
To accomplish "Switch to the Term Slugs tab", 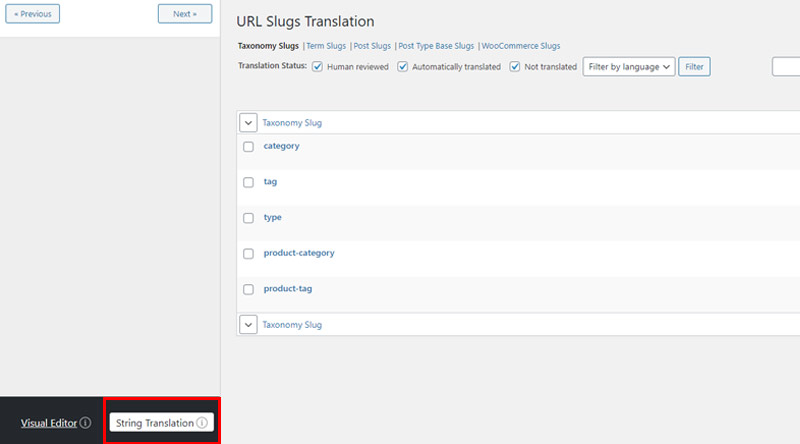I will 326,46.
